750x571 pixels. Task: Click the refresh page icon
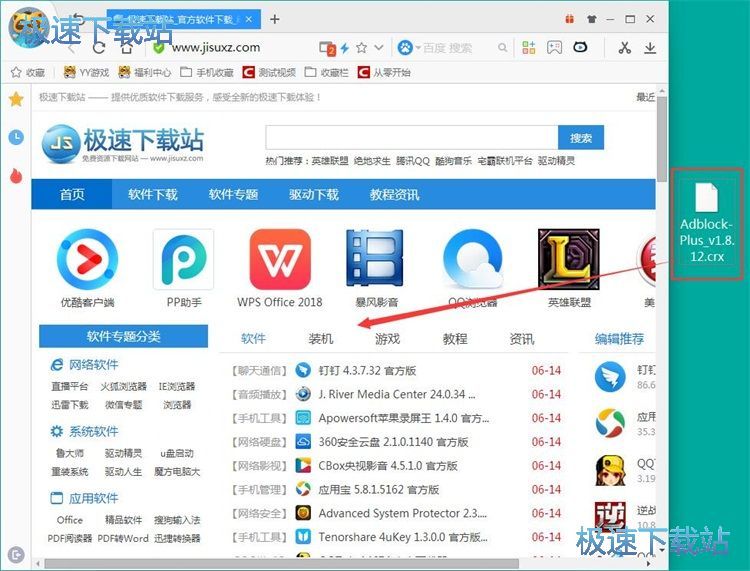tap(99, 47)
